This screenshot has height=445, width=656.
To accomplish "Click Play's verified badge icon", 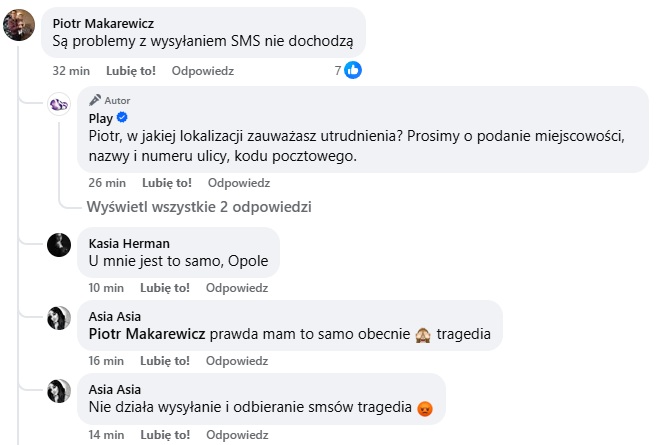I will (x=123, y=118).
